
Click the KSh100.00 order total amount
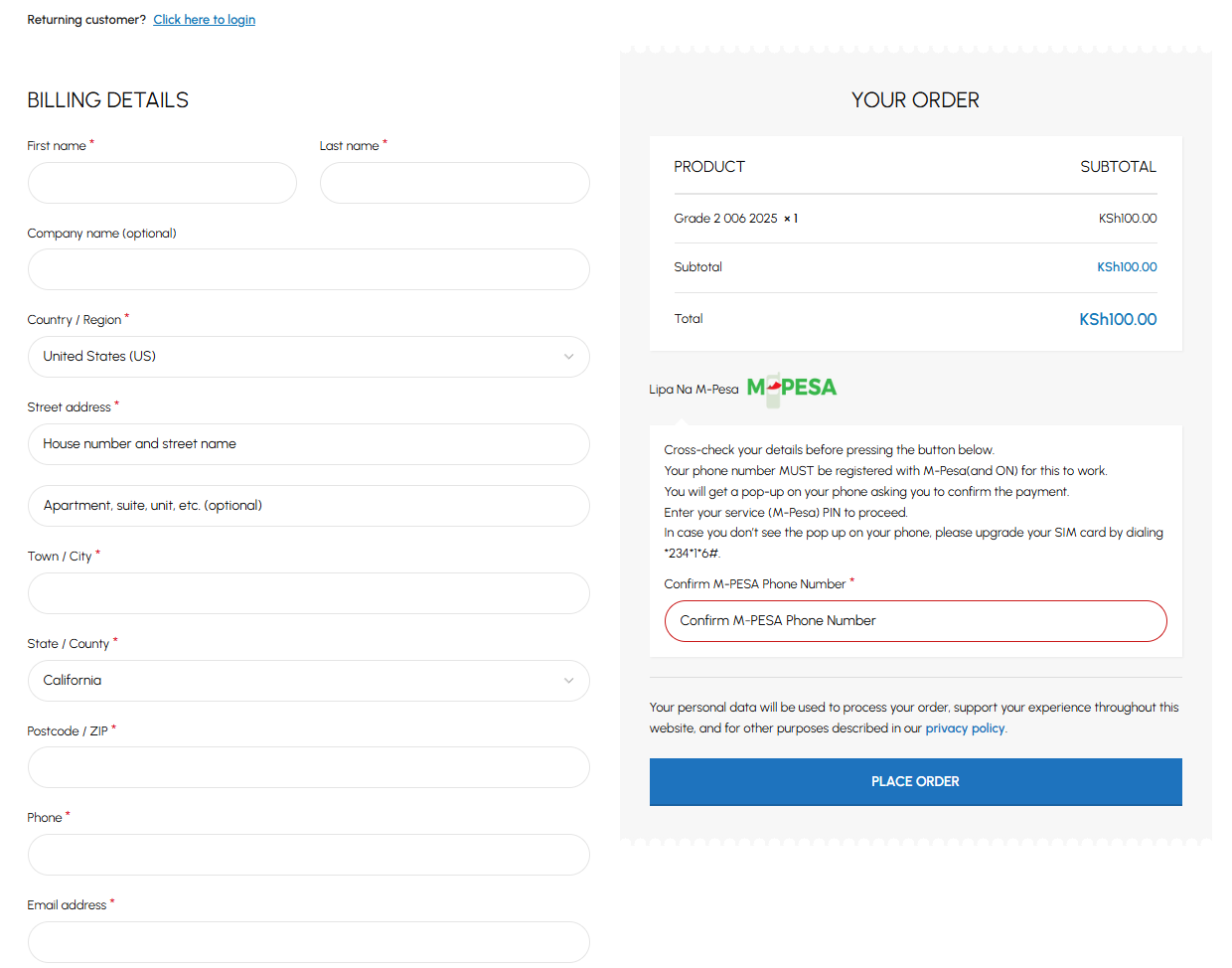1117,319
